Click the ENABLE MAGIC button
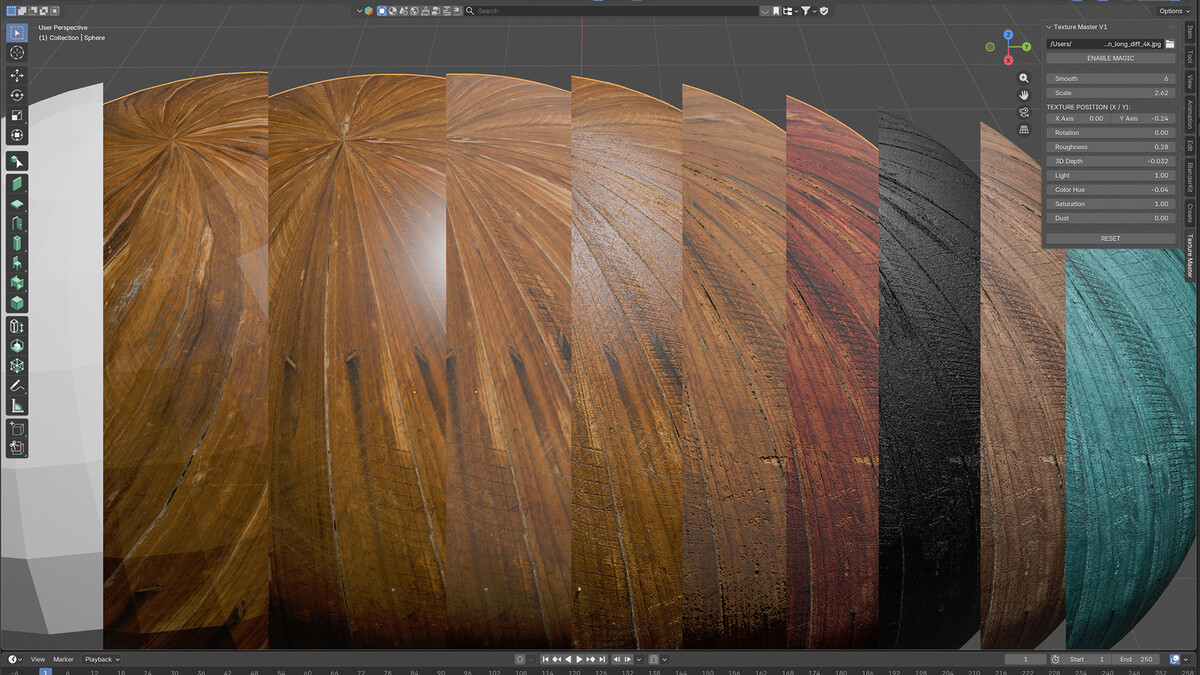Screen dimensions: 1200x675 click(x=1110, y=58)
